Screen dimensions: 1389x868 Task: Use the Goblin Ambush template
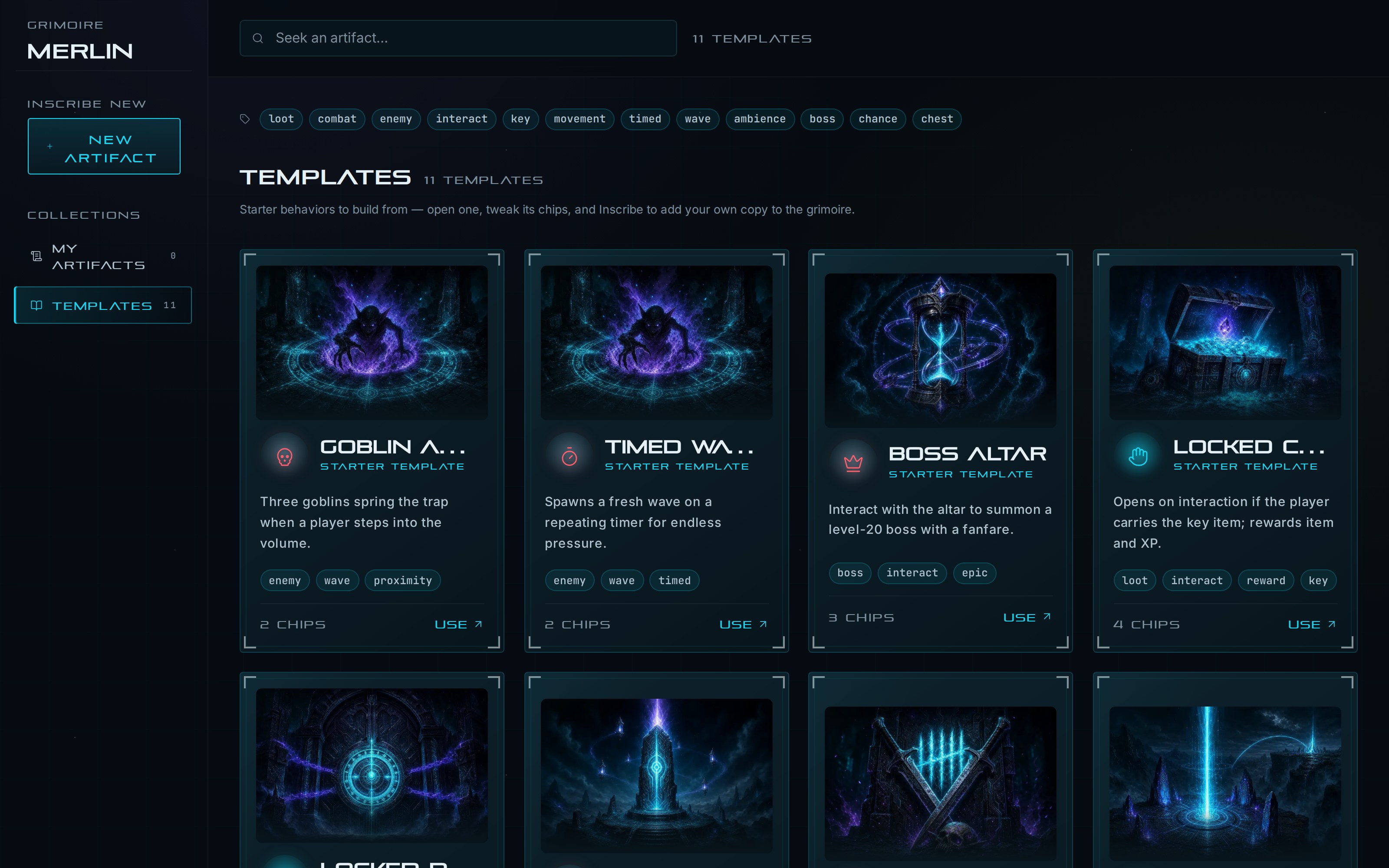click(x=459, y=625)
